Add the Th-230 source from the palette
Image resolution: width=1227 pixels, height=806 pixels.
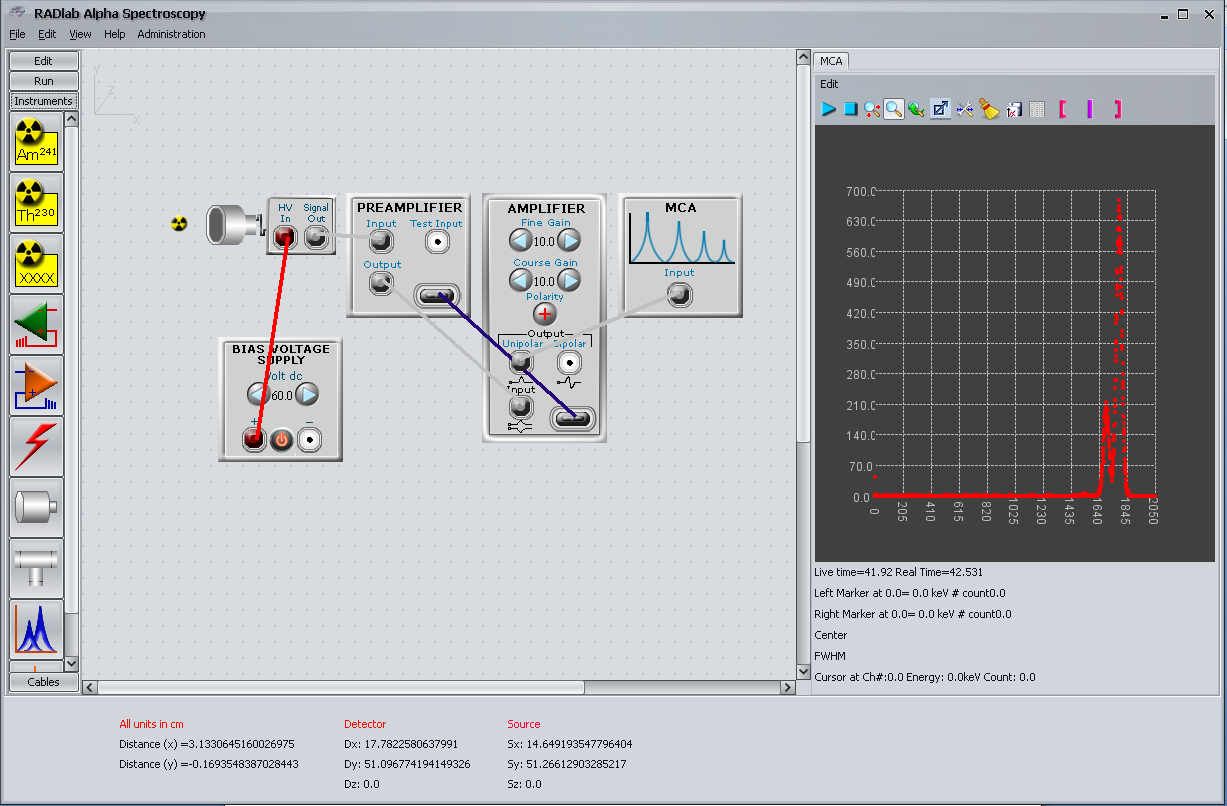(37, 203)
